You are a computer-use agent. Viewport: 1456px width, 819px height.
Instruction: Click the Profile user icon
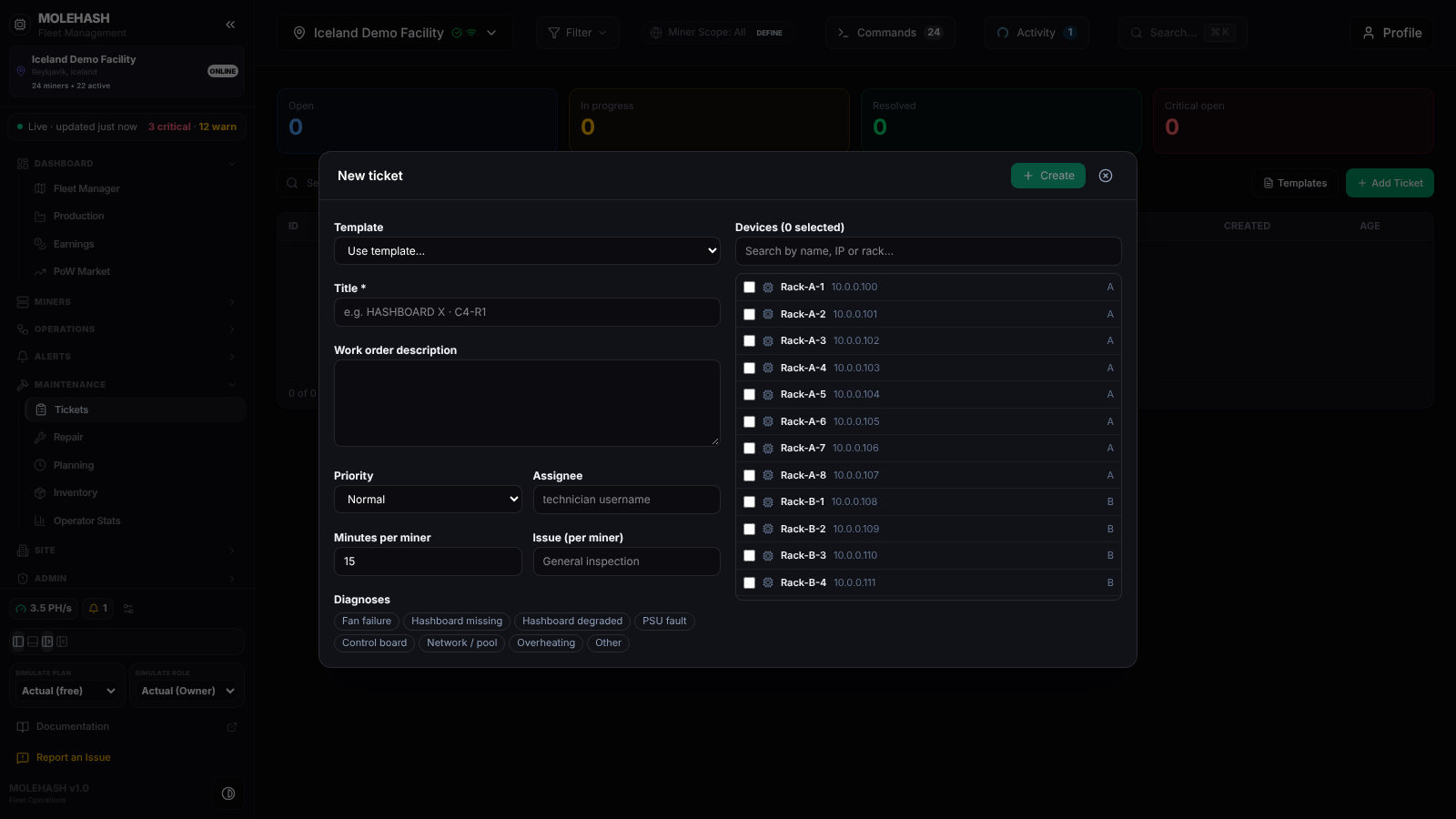1369,33
